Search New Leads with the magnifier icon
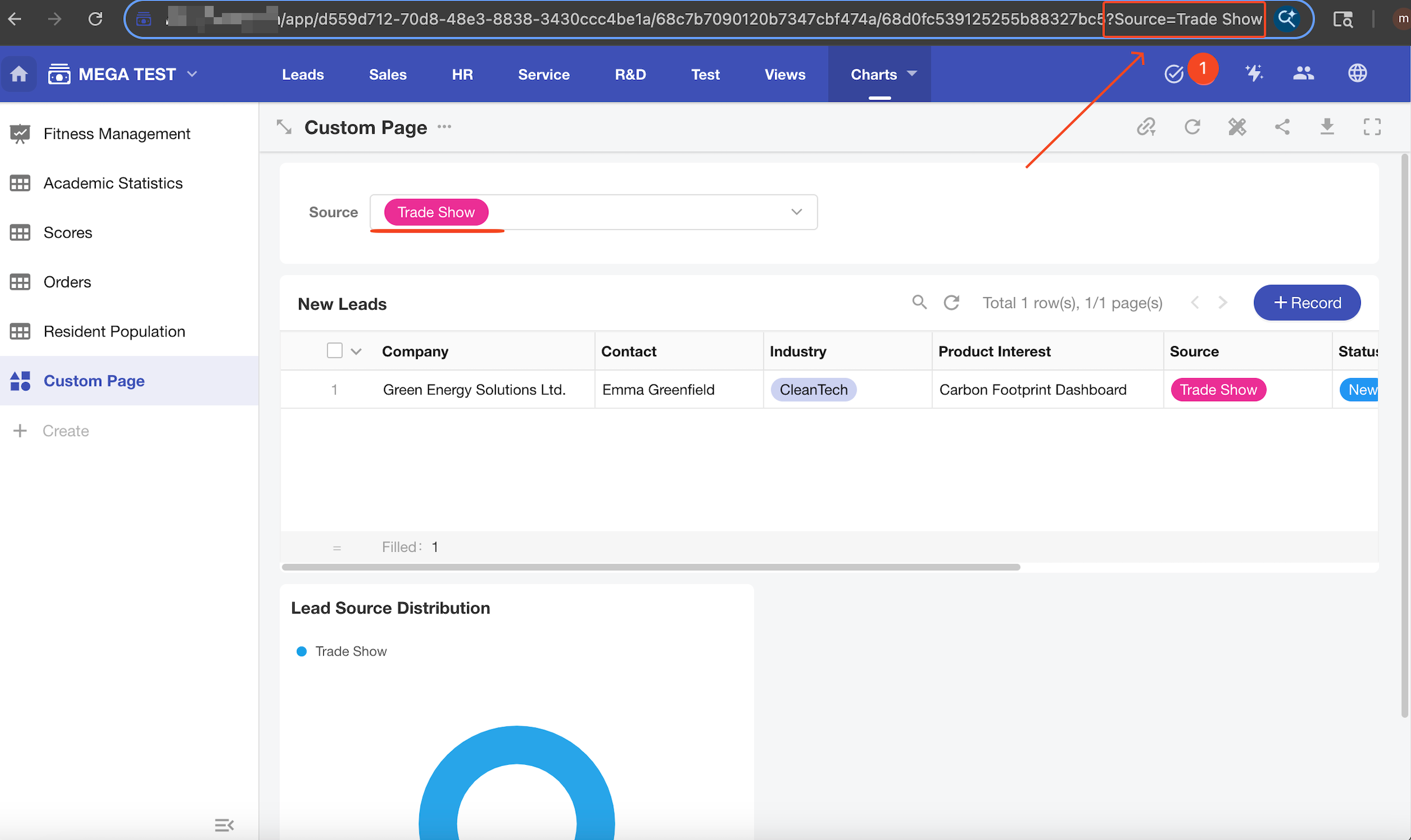This screenshot has height=840, width=1411. [919, 302]
